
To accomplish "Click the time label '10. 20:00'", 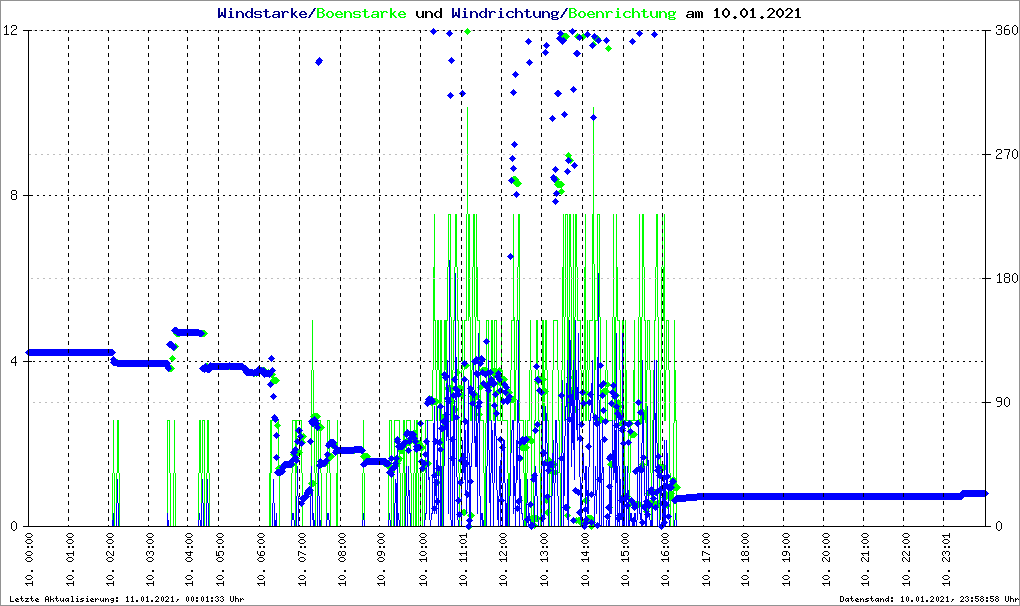I will pos(825,560).
